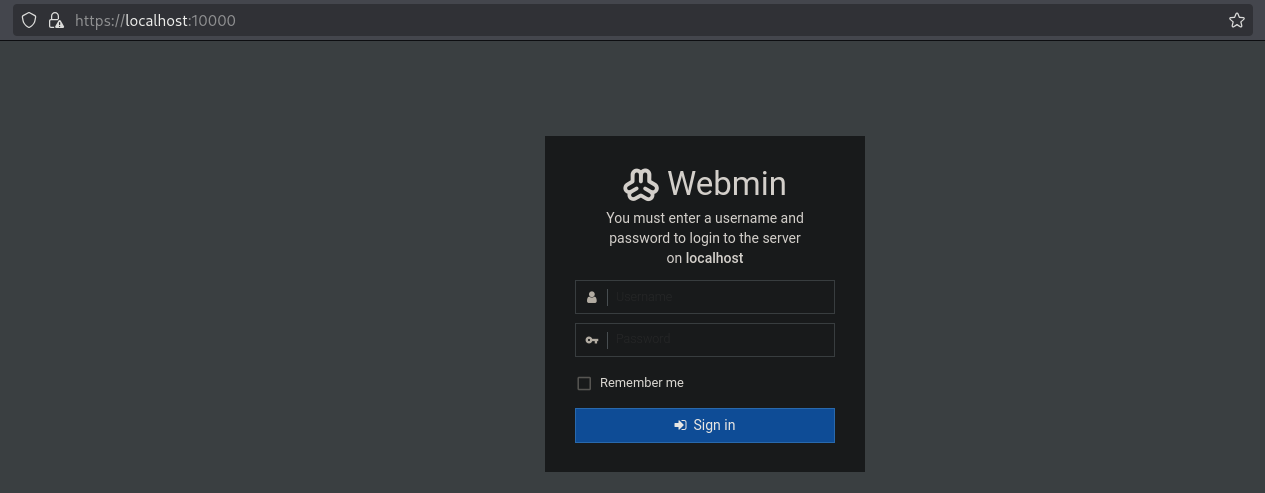Click the user silhouette icon in username field

pyautogui.click(x=592, y=297)
